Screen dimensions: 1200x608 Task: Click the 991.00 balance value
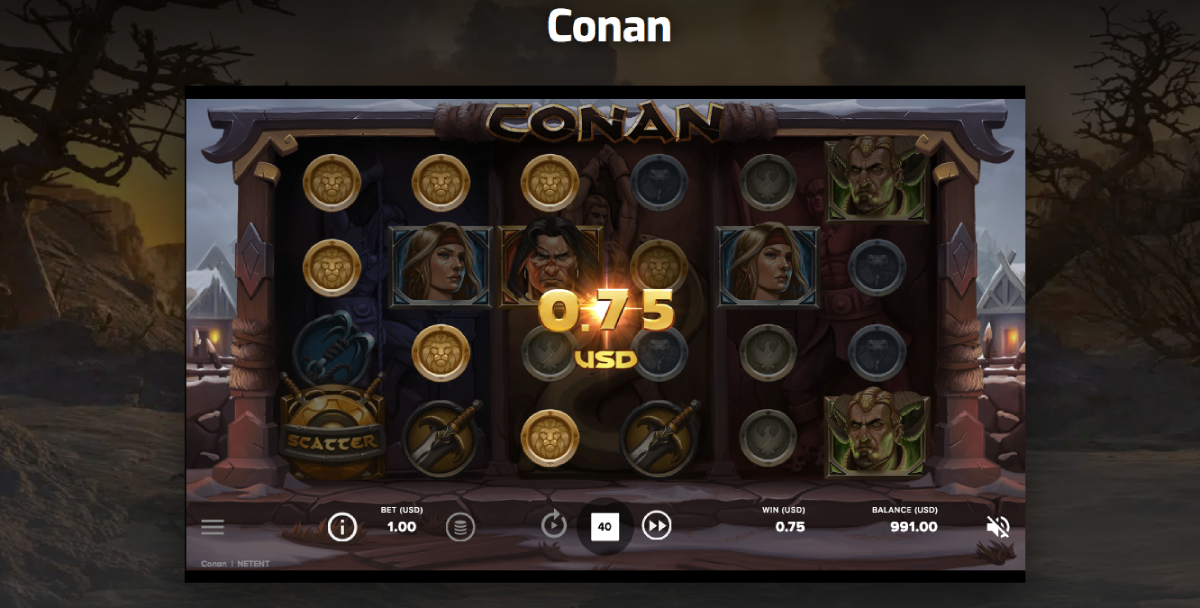click(913, 527)
